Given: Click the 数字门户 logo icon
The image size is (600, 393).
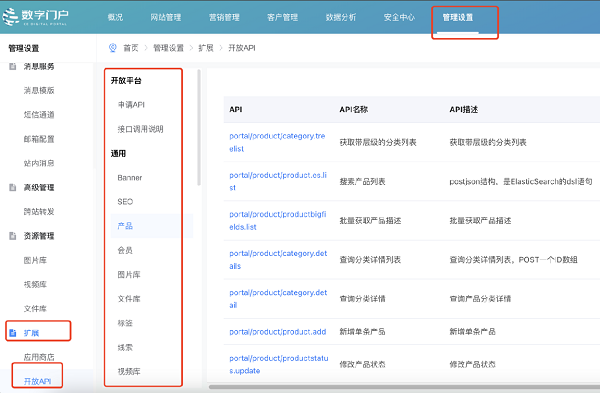Looking at the screenshot, I should [x=10, y=17].
